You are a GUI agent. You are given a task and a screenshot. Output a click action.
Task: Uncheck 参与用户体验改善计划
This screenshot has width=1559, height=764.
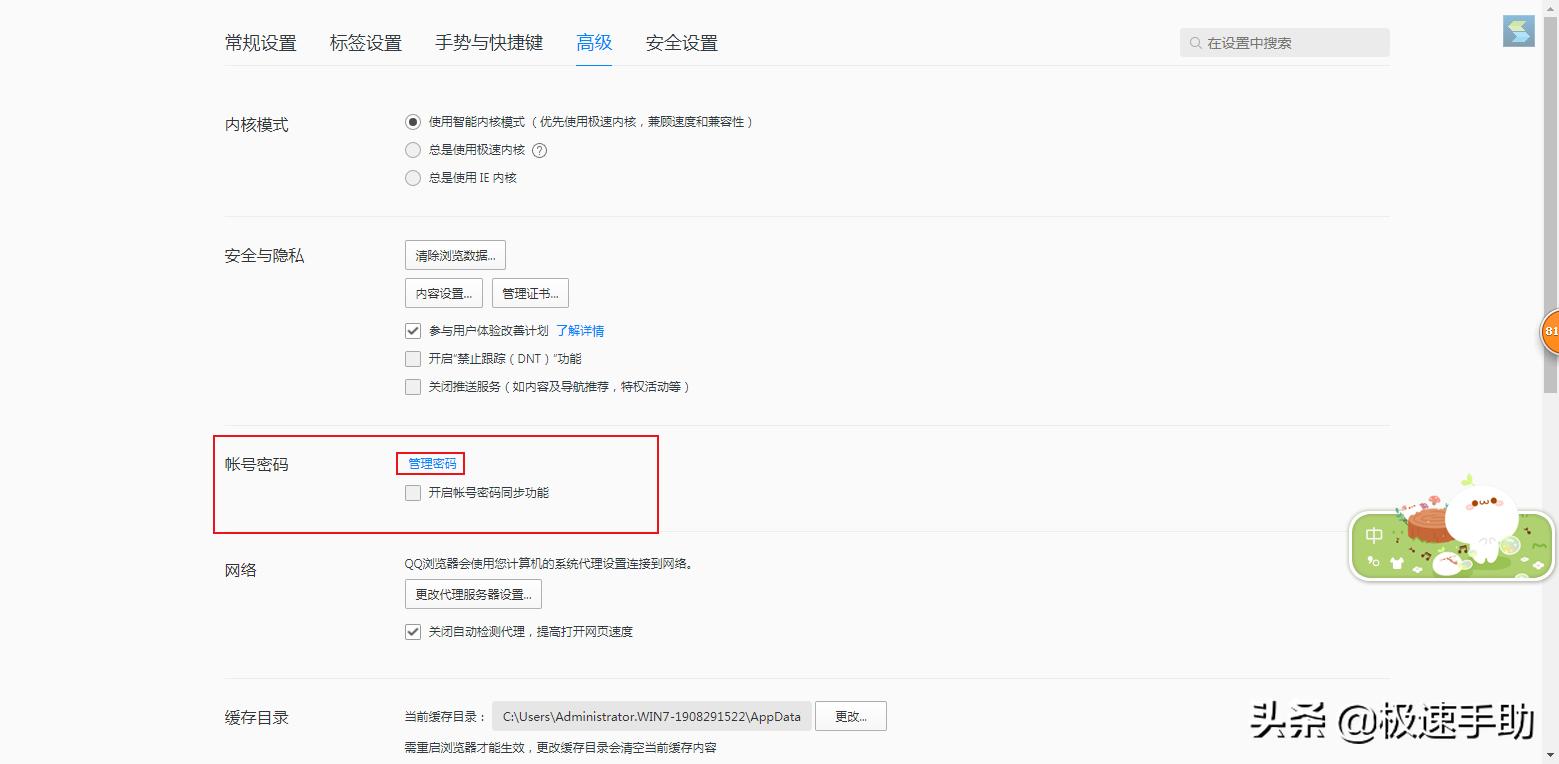pos(413,330)
